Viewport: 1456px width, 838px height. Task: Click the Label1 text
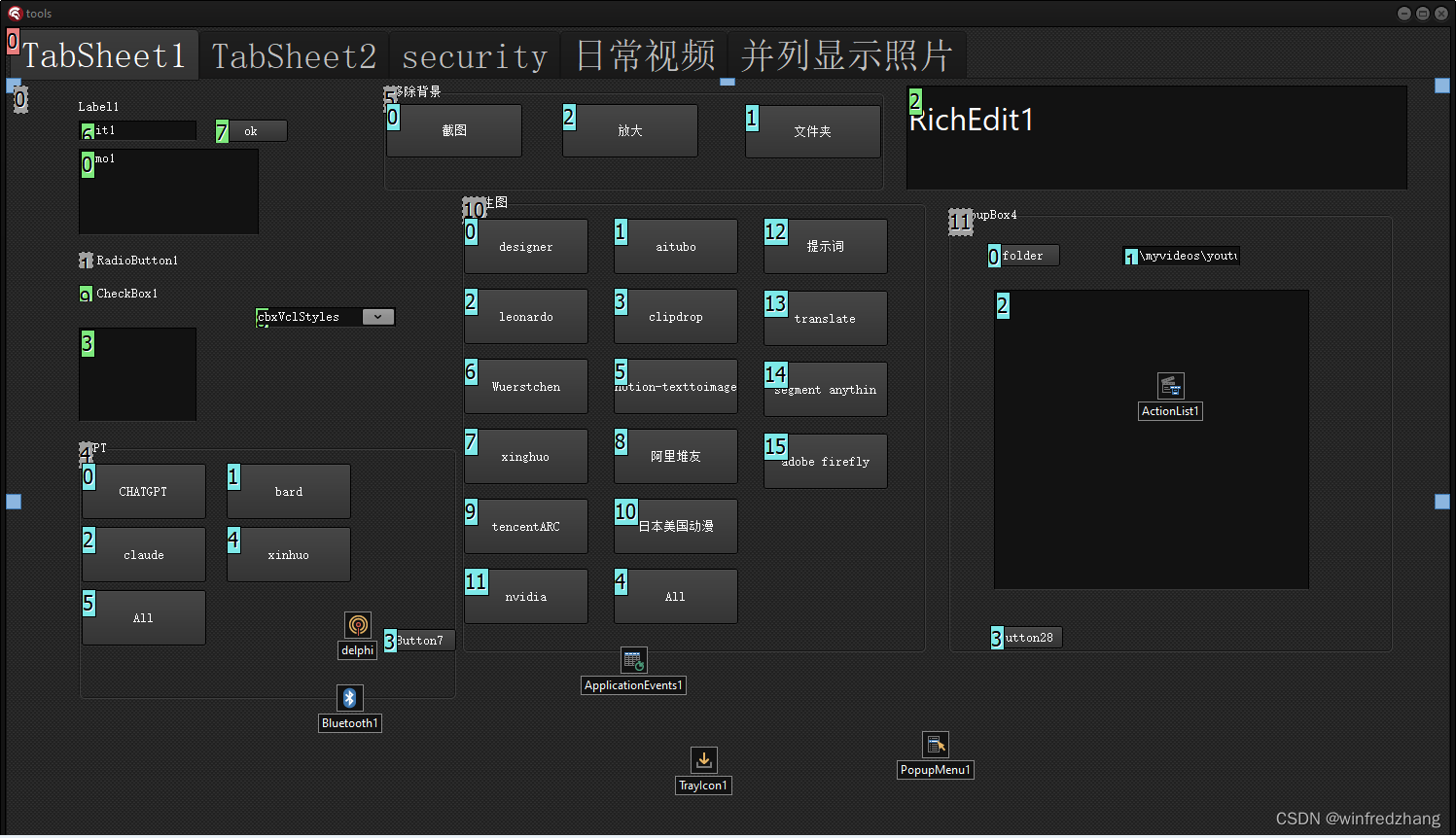(98, 107)
